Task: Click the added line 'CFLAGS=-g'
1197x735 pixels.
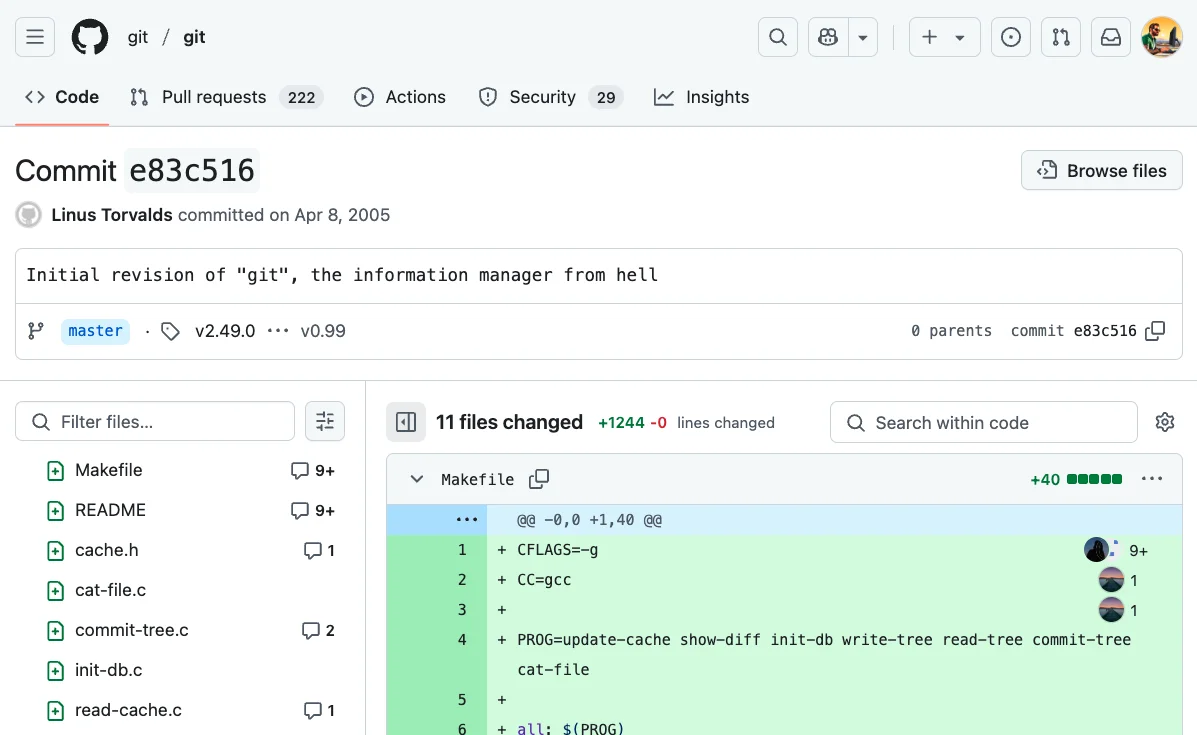Action: click(557, 550)
